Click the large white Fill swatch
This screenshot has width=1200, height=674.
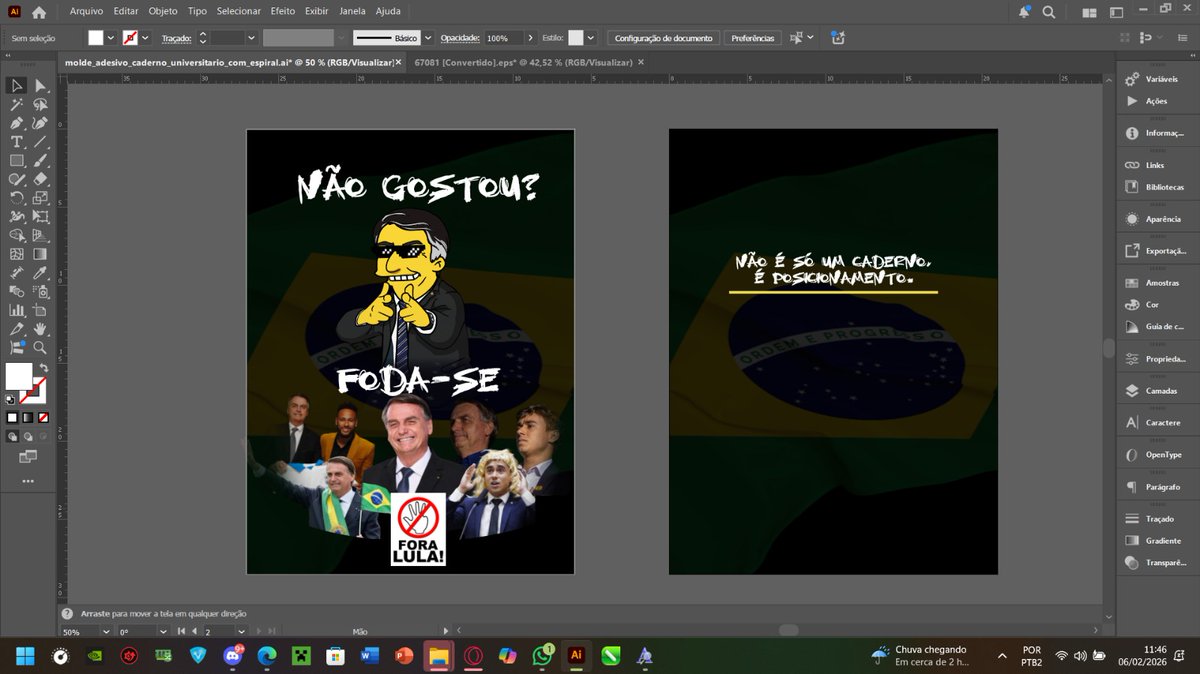(x=18, y=376)
